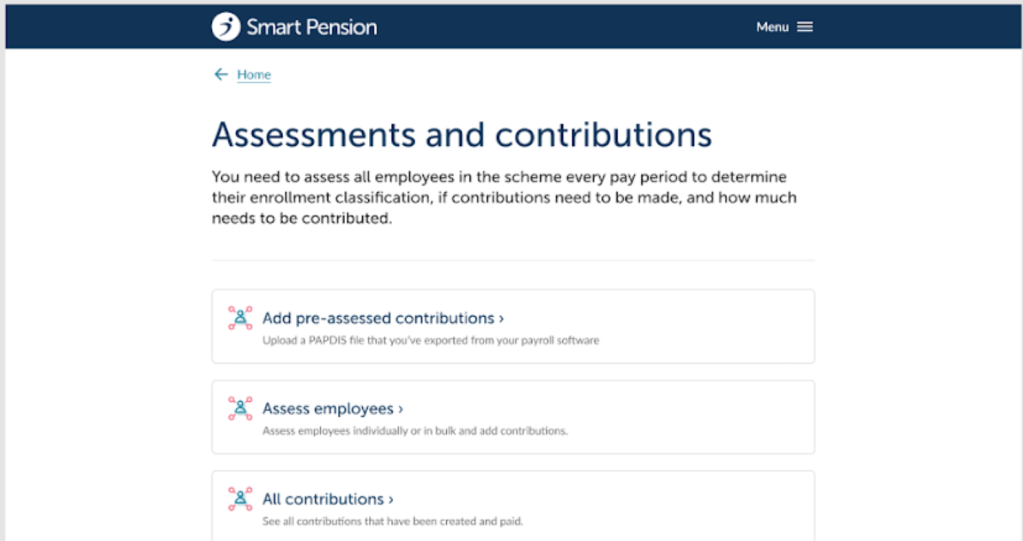The width and height of the screenshot is (1023, 541).
Task: Open the All contributions link
Action: (x=323, y=498)
